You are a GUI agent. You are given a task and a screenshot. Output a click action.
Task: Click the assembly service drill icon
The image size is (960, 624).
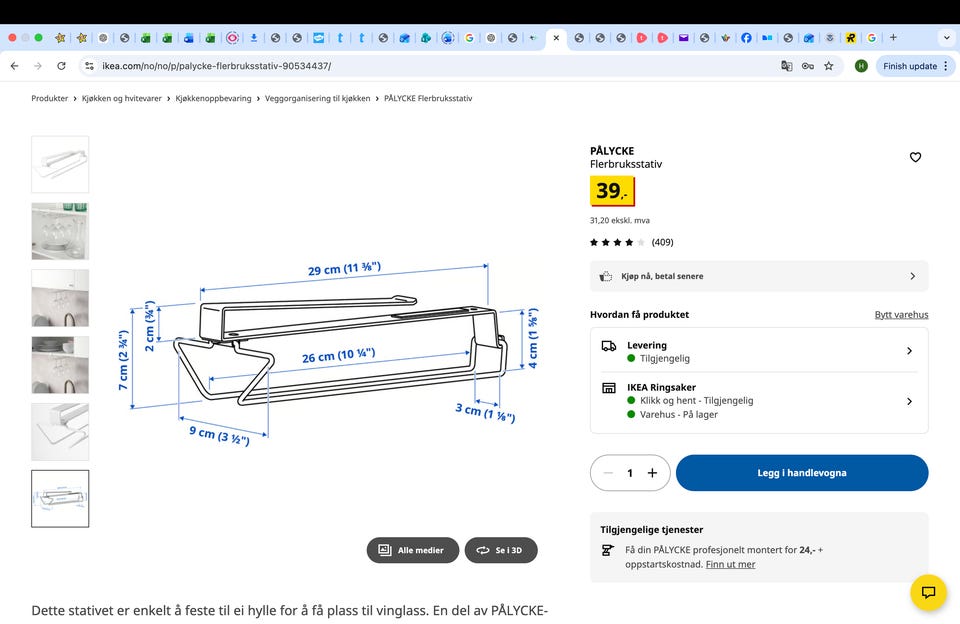(x=607, y=551)
